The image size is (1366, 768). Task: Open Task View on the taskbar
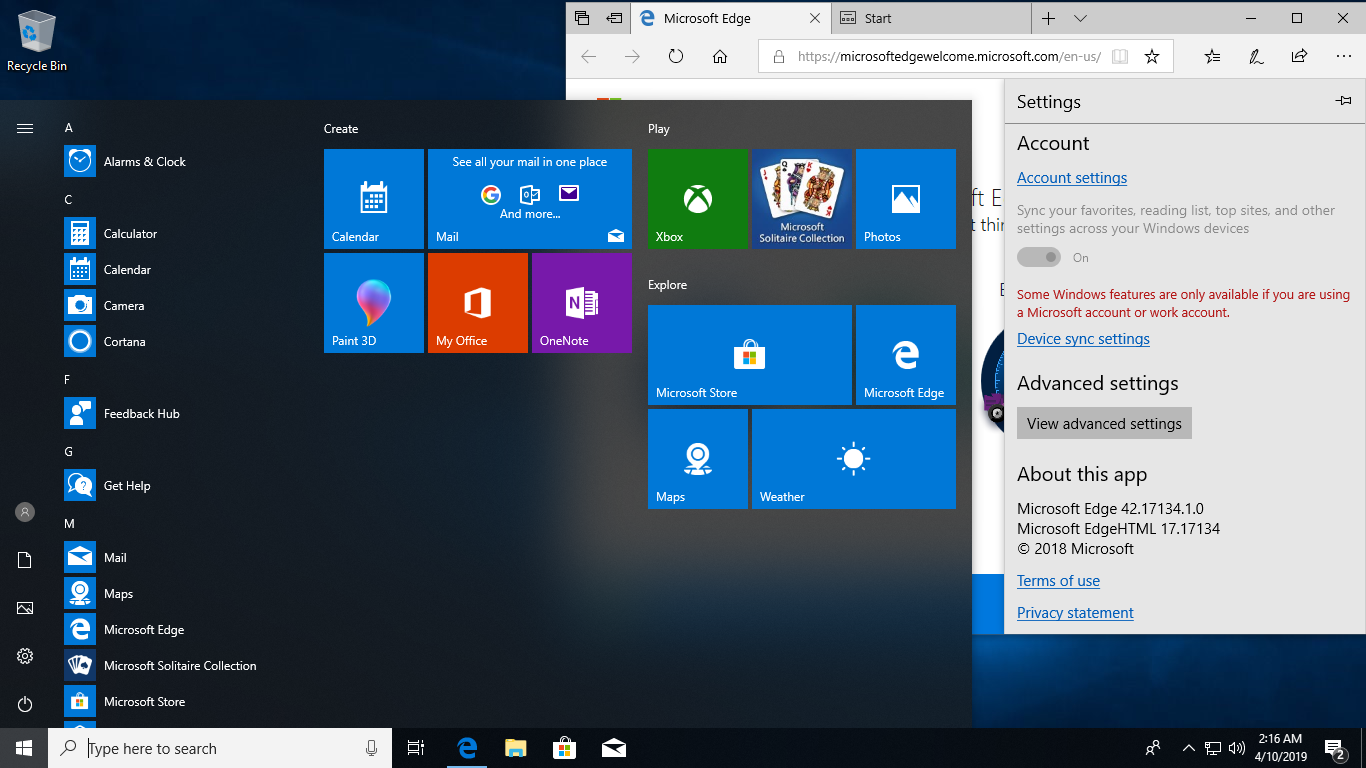pos(416,748)
